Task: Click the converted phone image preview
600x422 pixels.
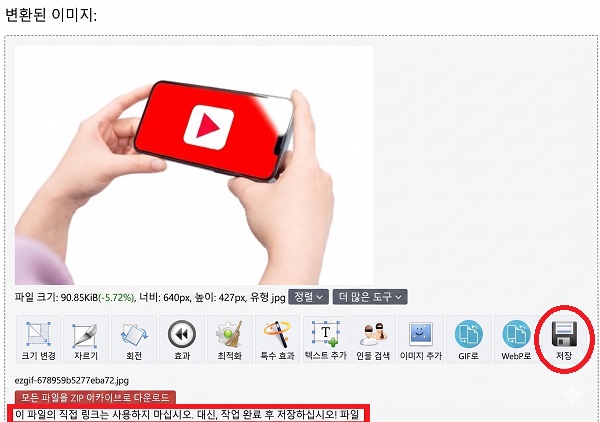Action: click(194, 165)
